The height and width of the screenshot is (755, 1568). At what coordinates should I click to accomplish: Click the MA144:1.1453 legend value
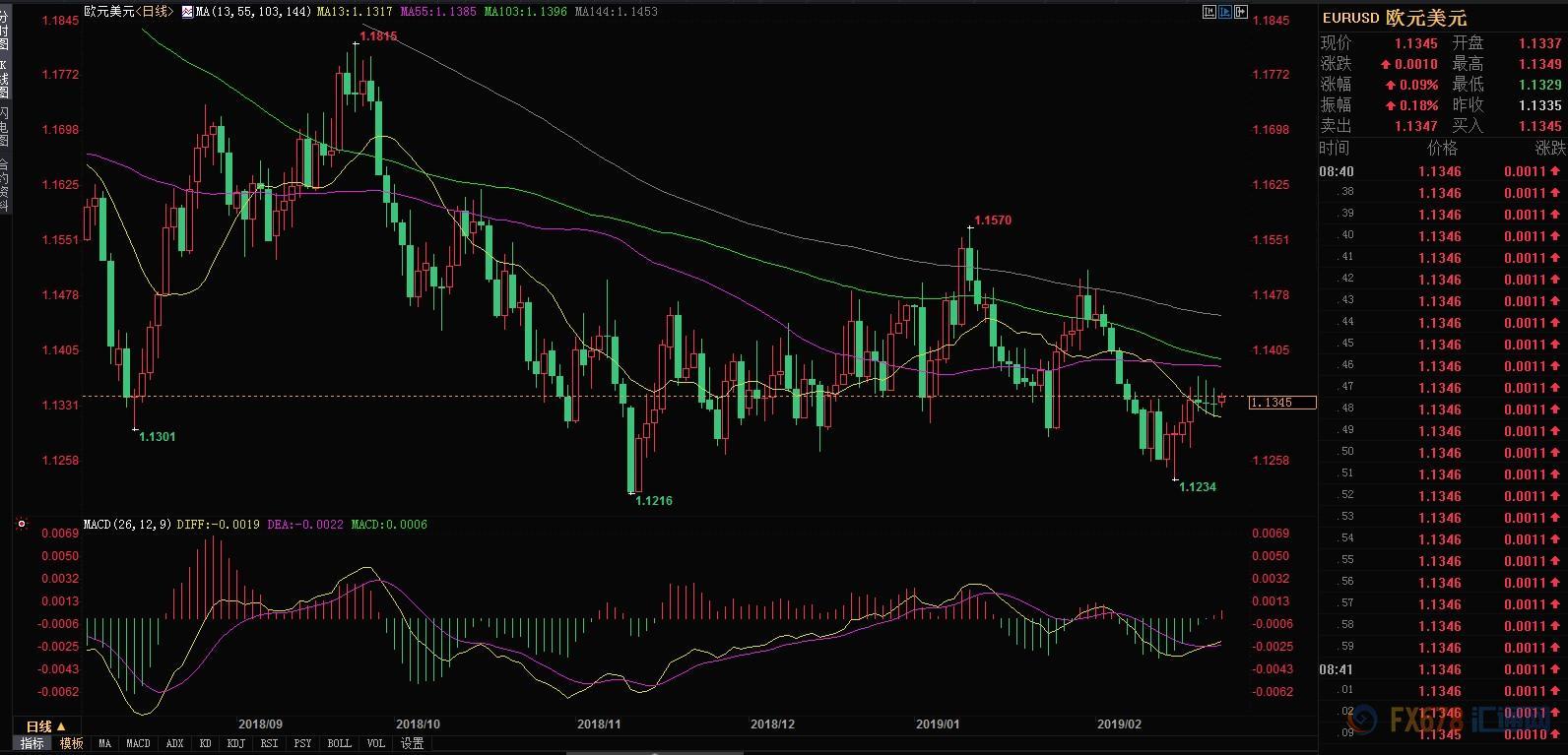616,12
